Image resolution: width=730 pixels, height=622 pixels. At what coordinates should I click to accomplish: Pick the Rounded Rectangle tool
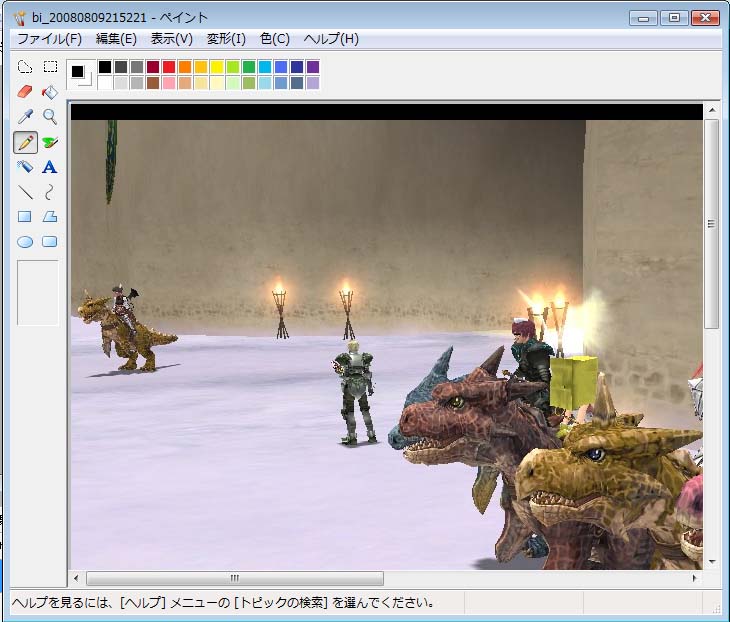[50, 242]
